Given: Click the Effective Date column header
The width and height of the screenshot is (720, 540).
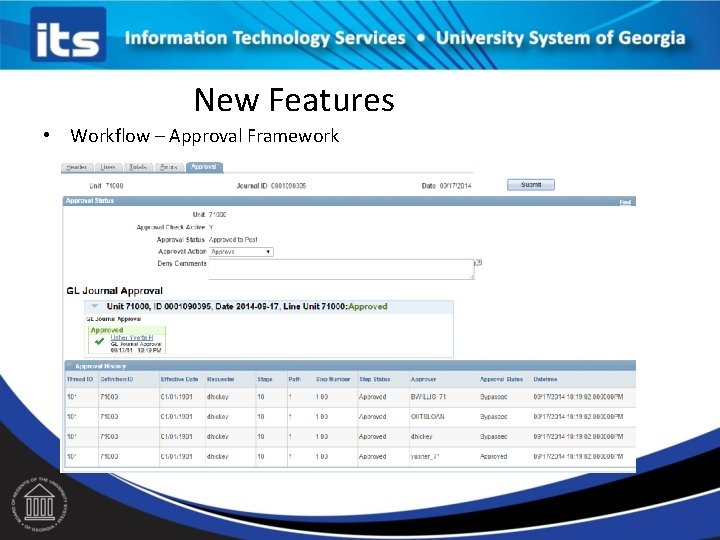Looking at the screenshot, I should (179, 379).
